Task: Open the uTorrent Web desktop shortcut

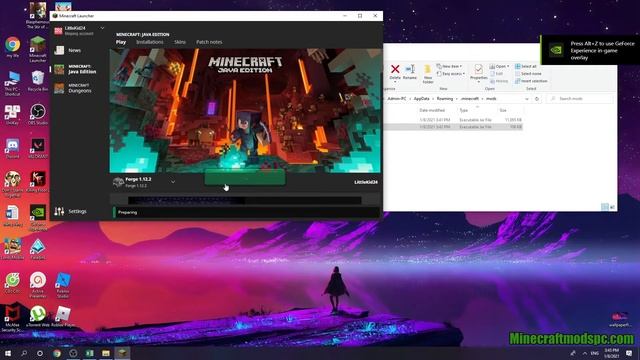Action: click(x=38, y=316)
